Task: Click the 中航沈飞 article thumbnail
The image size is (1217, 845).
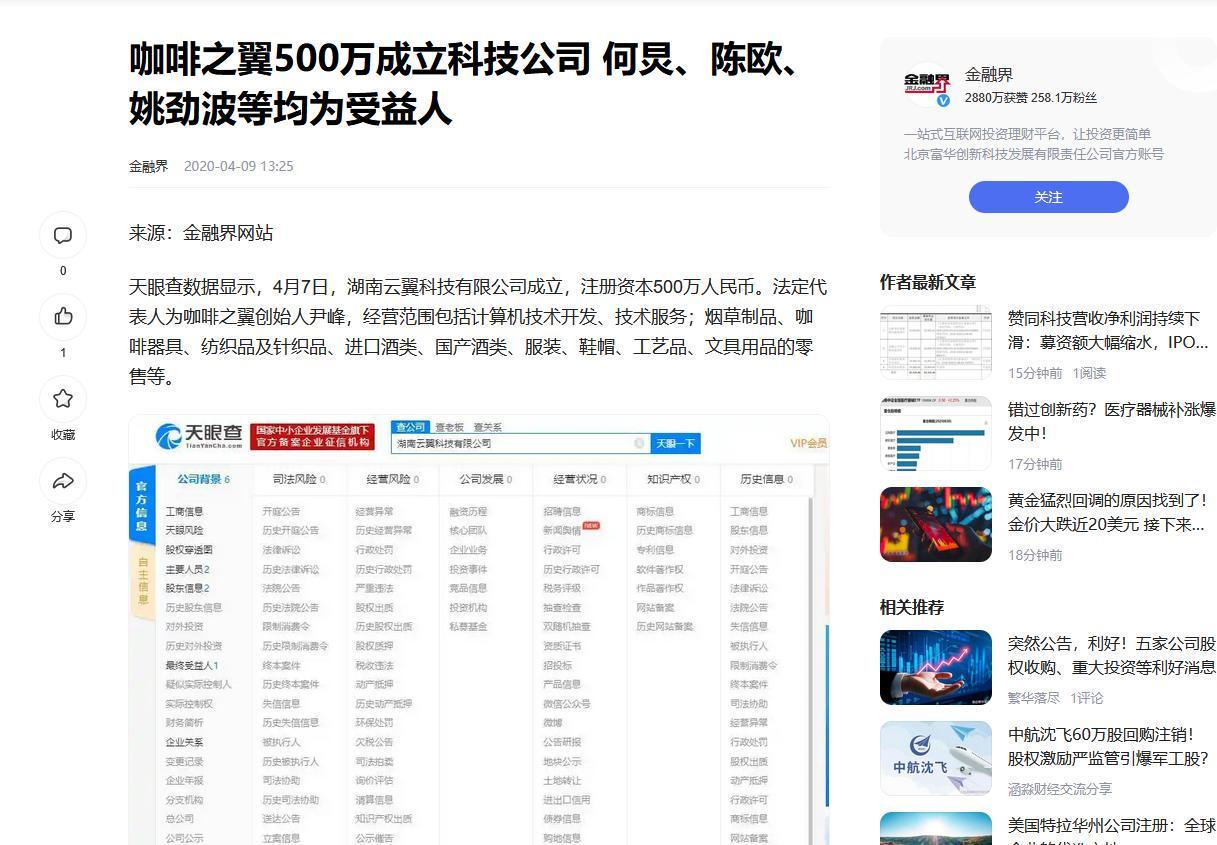Action: 935,758
